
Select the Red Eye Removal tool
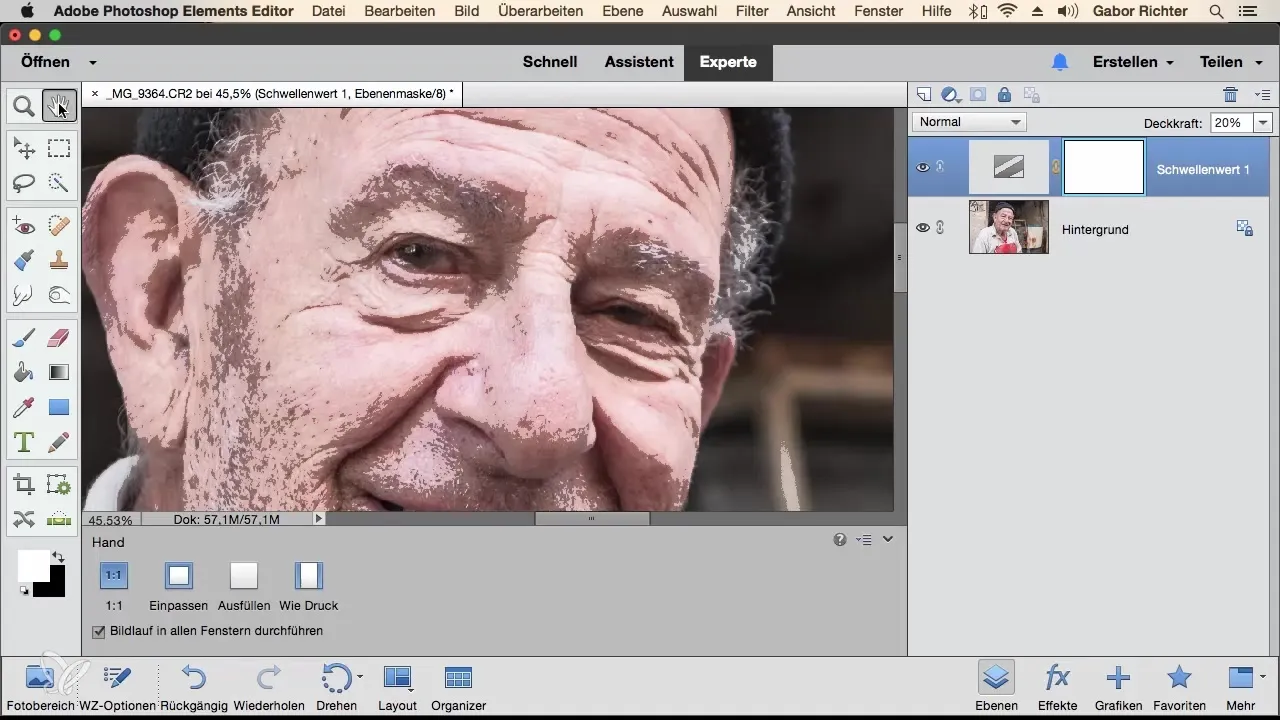pos(24,227)
